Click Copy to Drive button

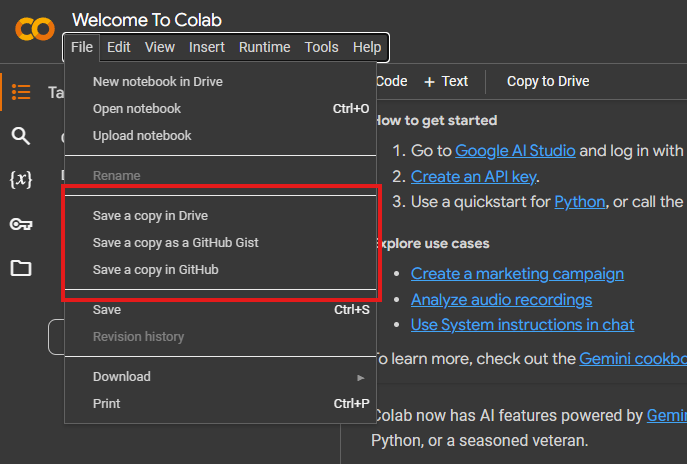[x=548, y=81]
